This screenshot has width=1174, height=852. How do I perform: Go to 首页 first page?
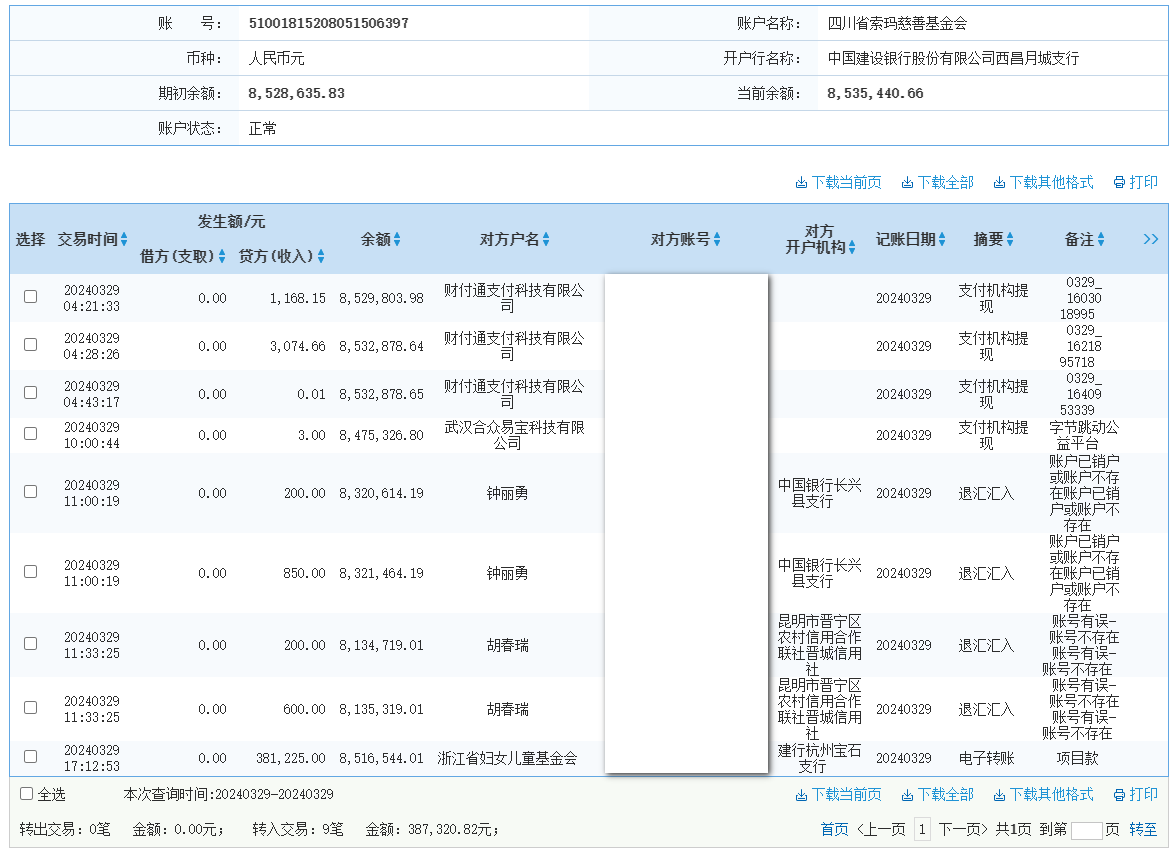834,830
